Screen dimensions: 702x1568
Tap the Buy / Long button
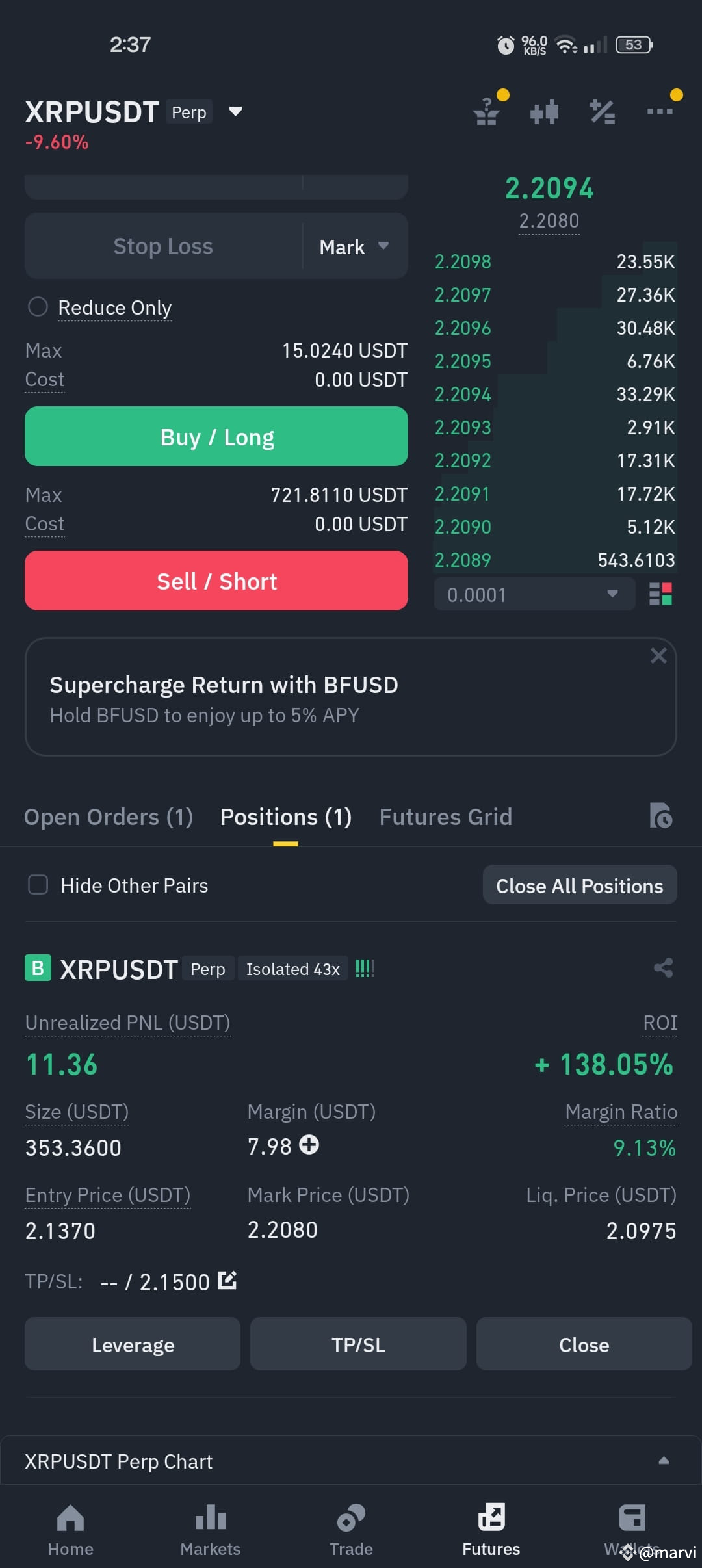coord(216,437)
